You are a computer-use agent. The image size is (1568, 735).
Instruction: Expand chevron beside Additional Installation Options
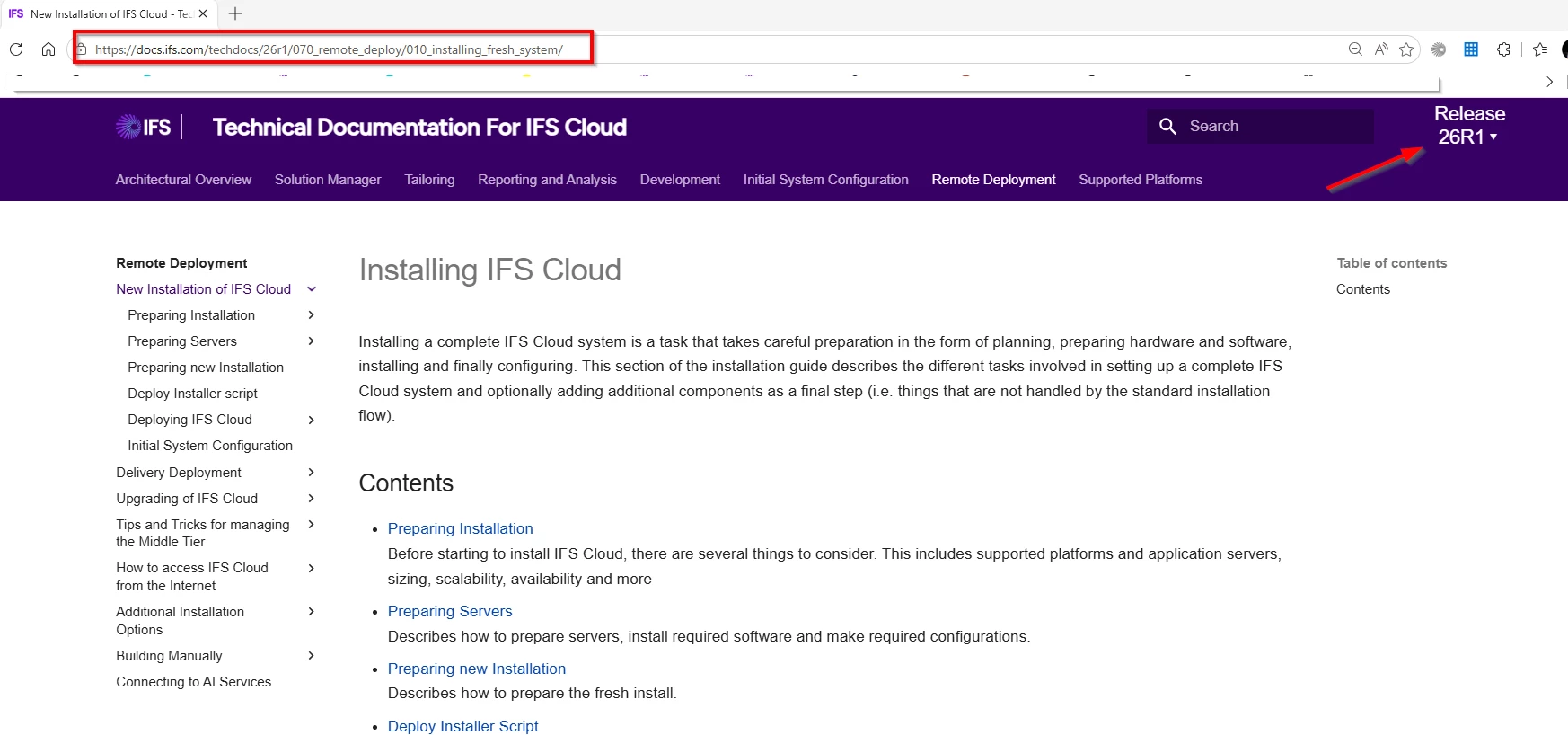pos(312,612)
